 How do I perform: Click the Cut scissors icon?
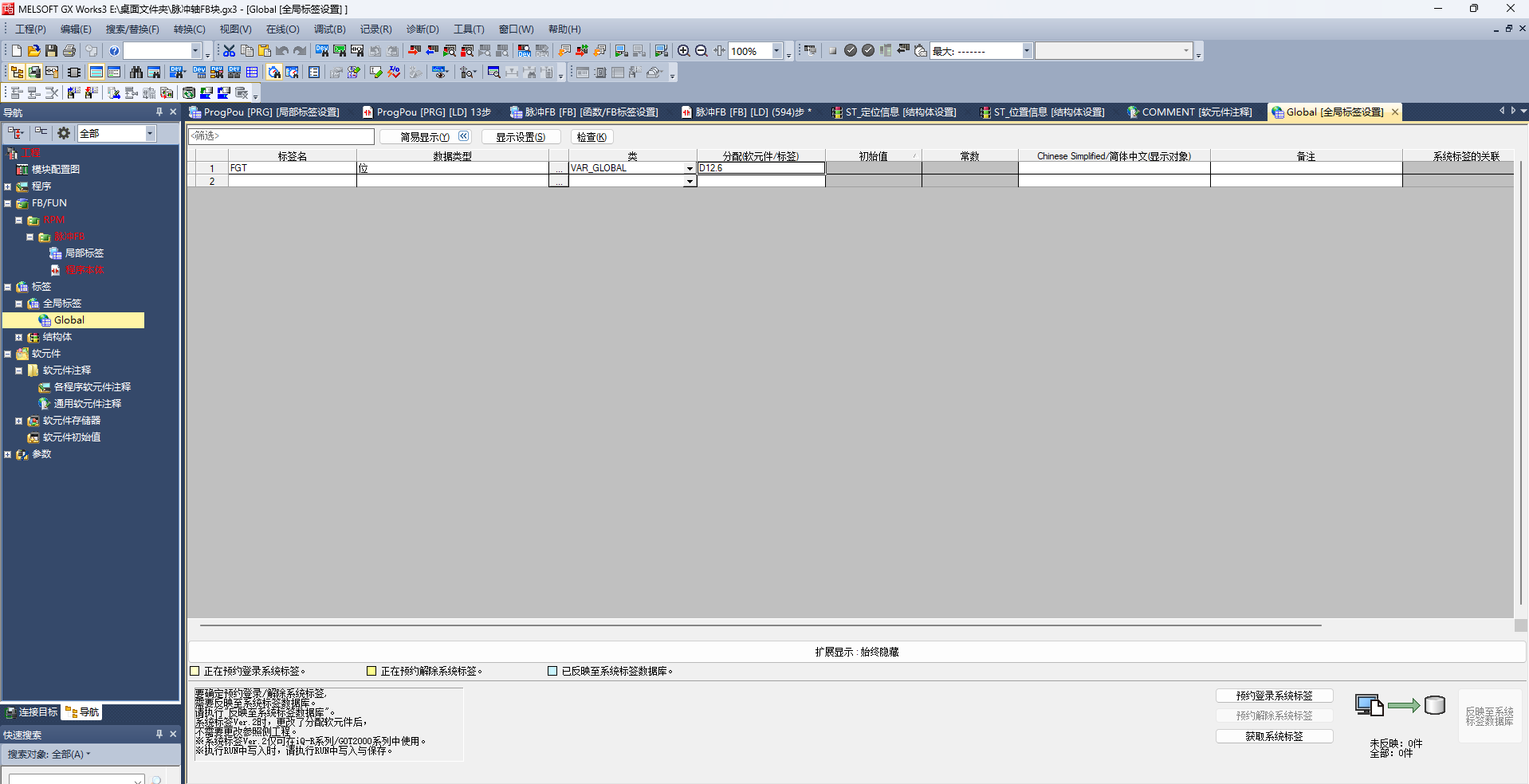(x=229, y=51)
